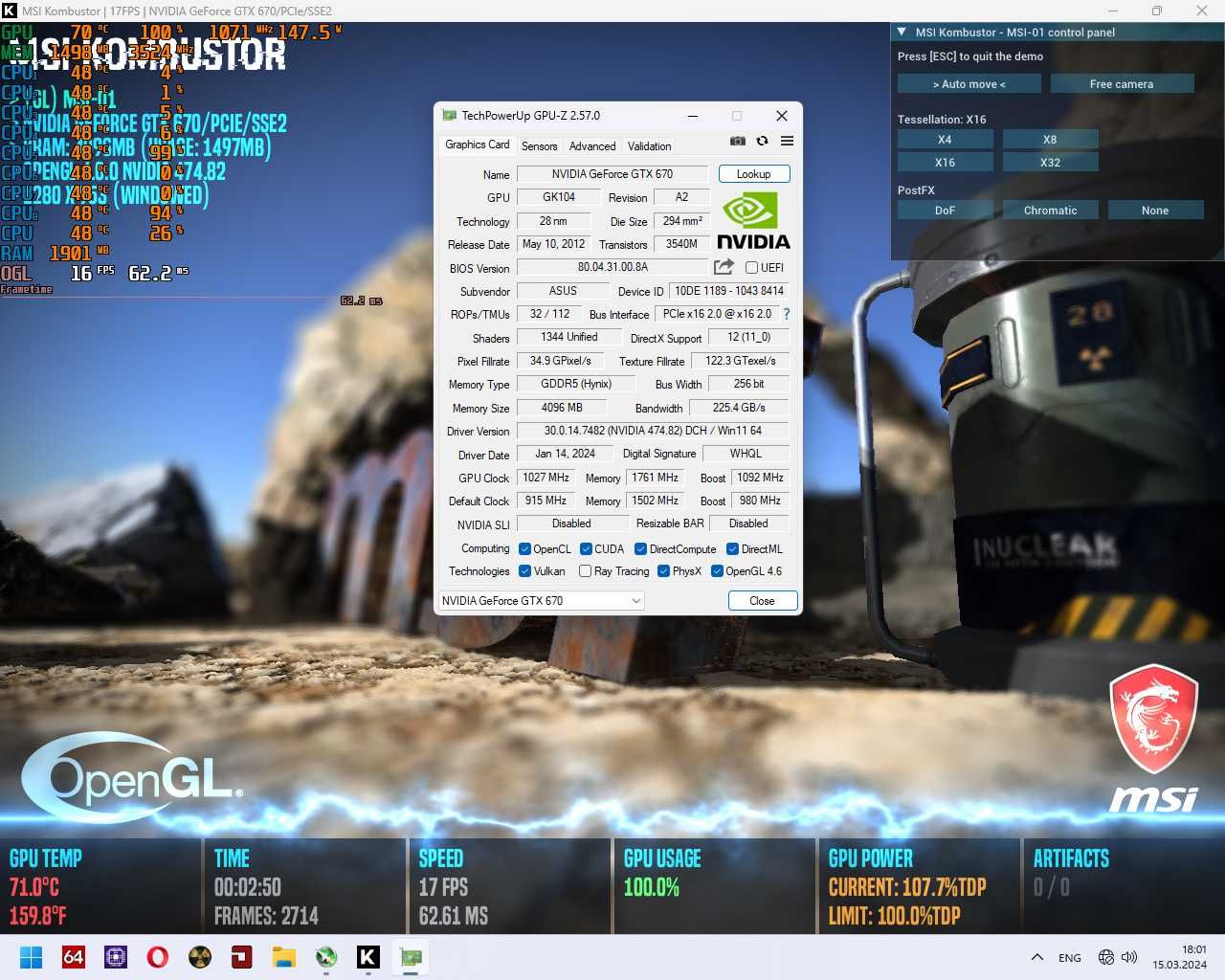The width and height of the screenshot is (1225, 980).
Task: Switch to the Advanced tab
Action: [592, 146]
